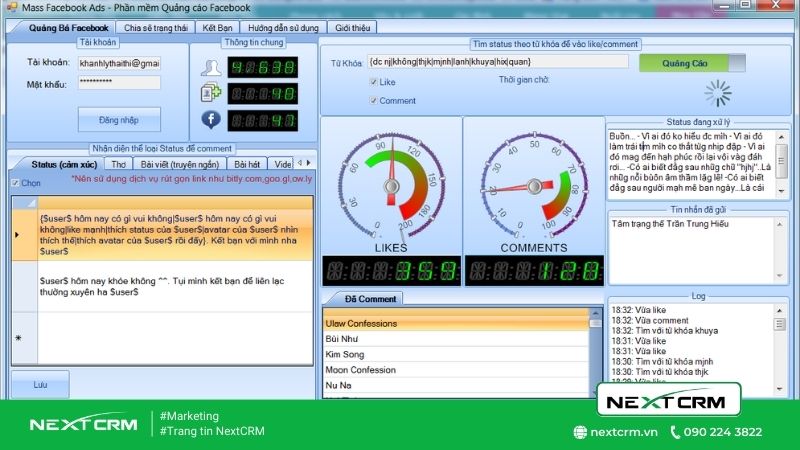
Task: Click the COMMENTS gauge dial
Action: tap(532, 183)
